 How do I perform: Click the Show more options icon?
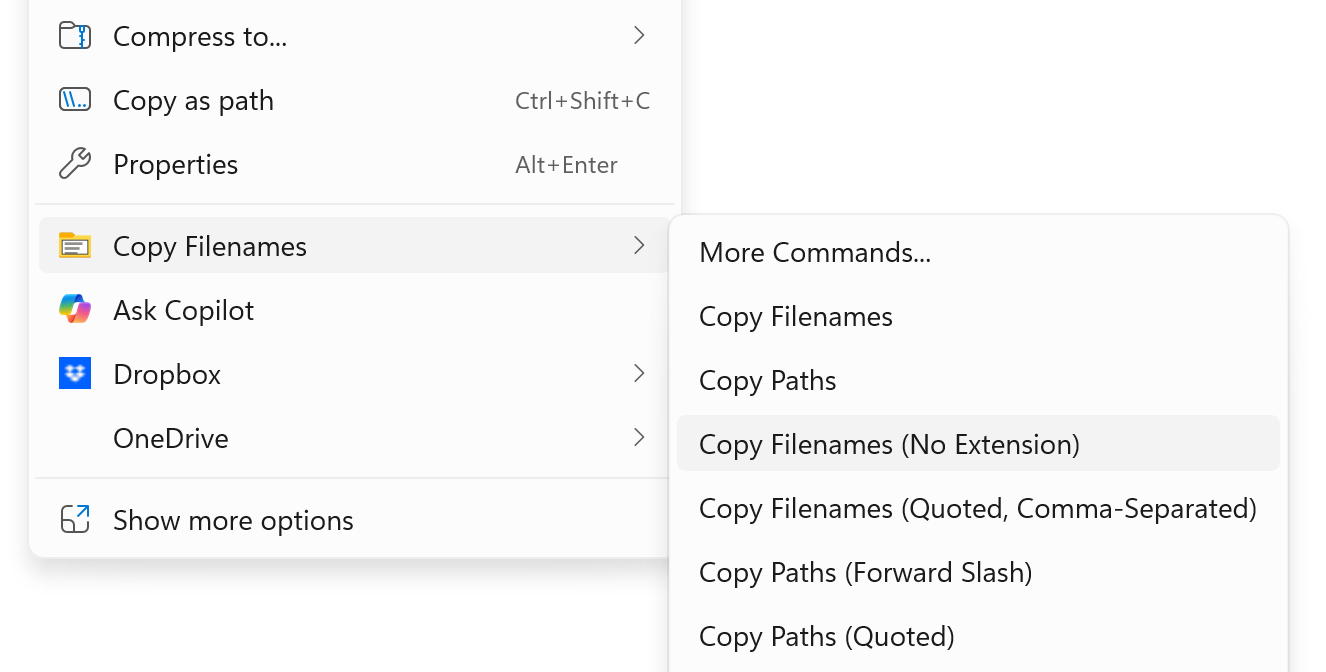pyautogui.click(x=75, y=519)
